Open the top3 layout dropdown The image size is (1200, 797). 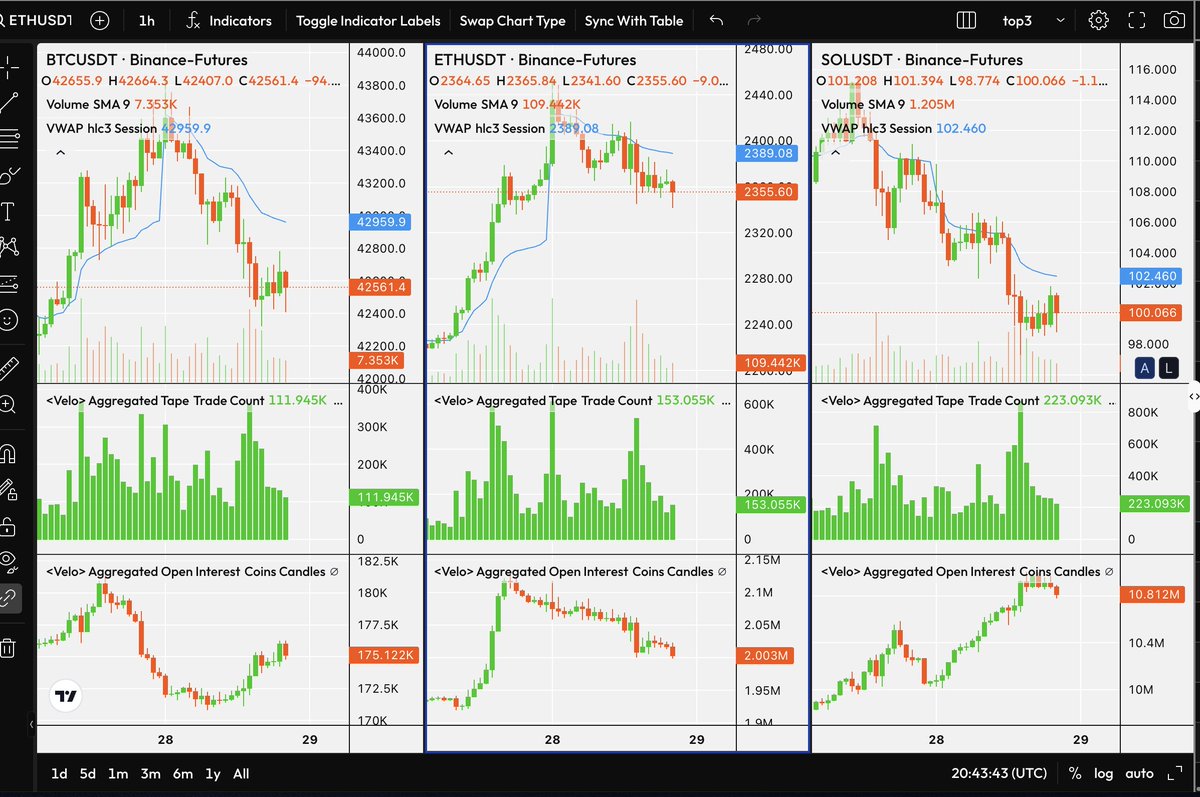[1033, 20]
